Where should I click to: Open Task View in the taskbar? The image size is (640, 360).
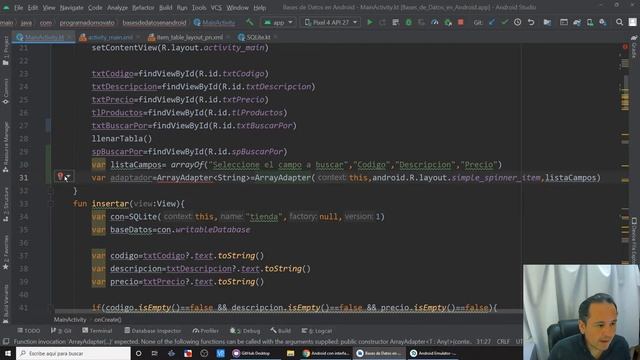(155, 353)
